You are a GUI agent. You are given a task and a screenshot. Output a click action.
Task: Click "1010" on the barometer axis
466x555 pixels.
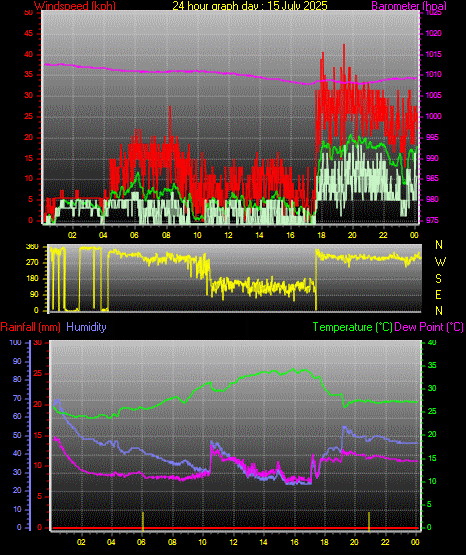tap(433, 75)
